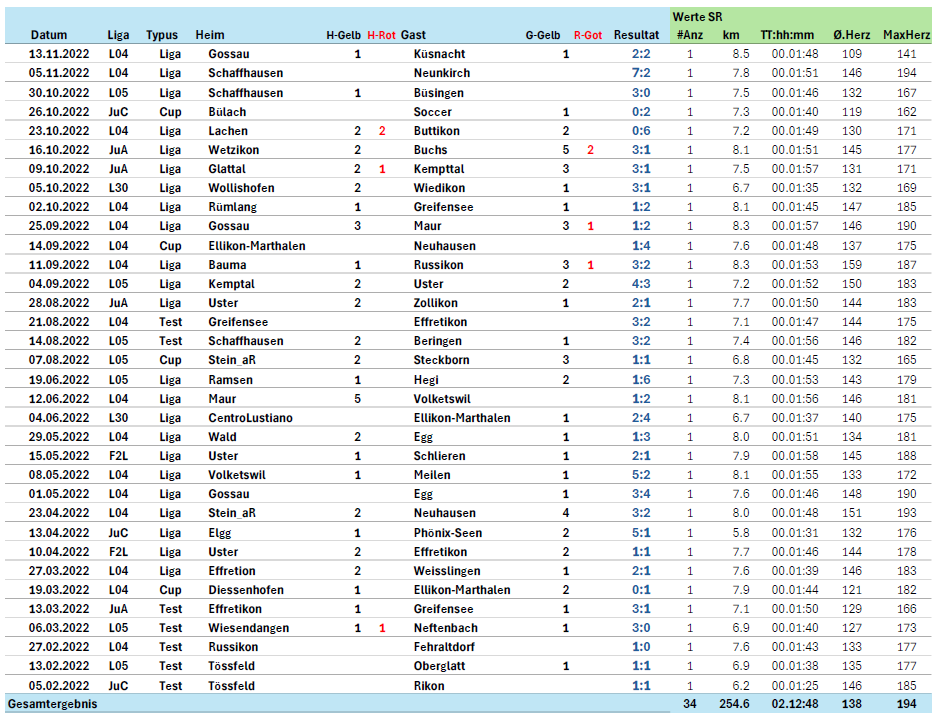Click the red H-Rot column header

[x=381, y=35]
